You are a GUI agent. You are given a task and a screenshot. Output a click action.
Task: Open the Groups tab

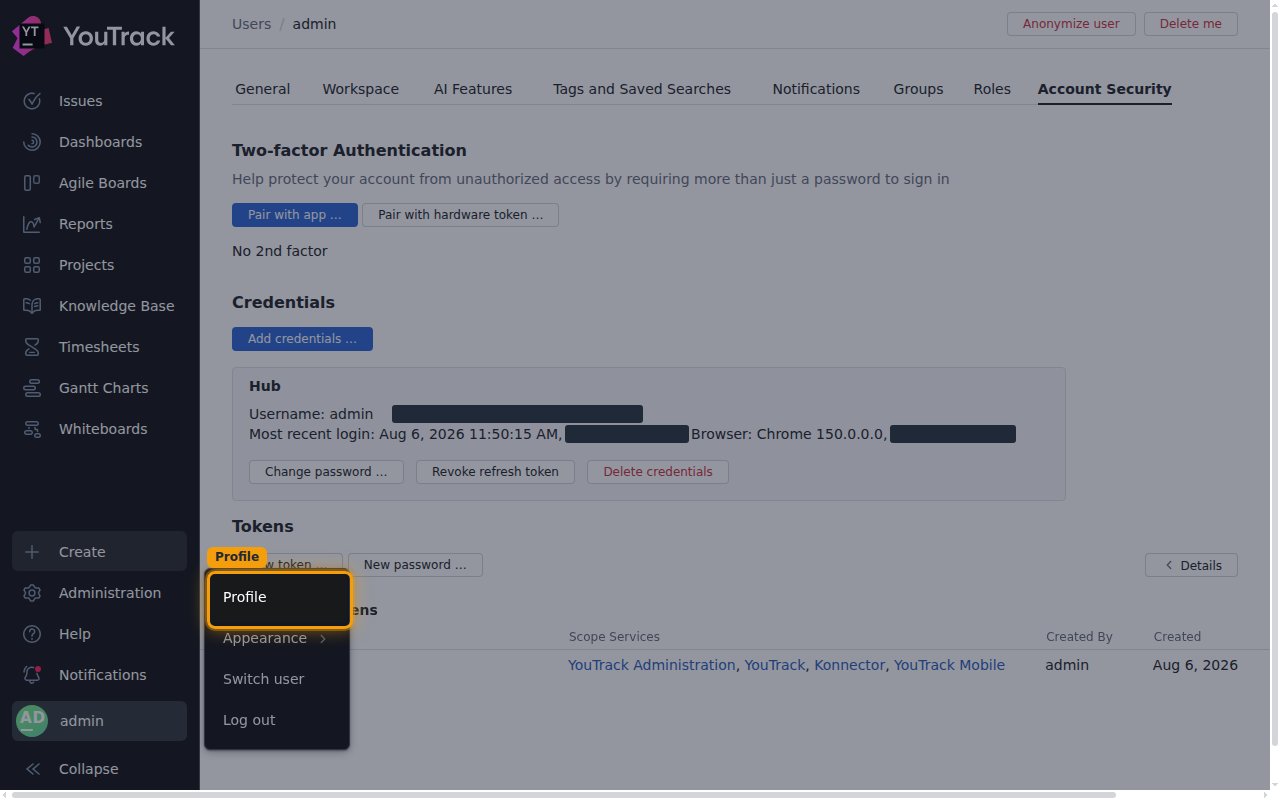918,89
